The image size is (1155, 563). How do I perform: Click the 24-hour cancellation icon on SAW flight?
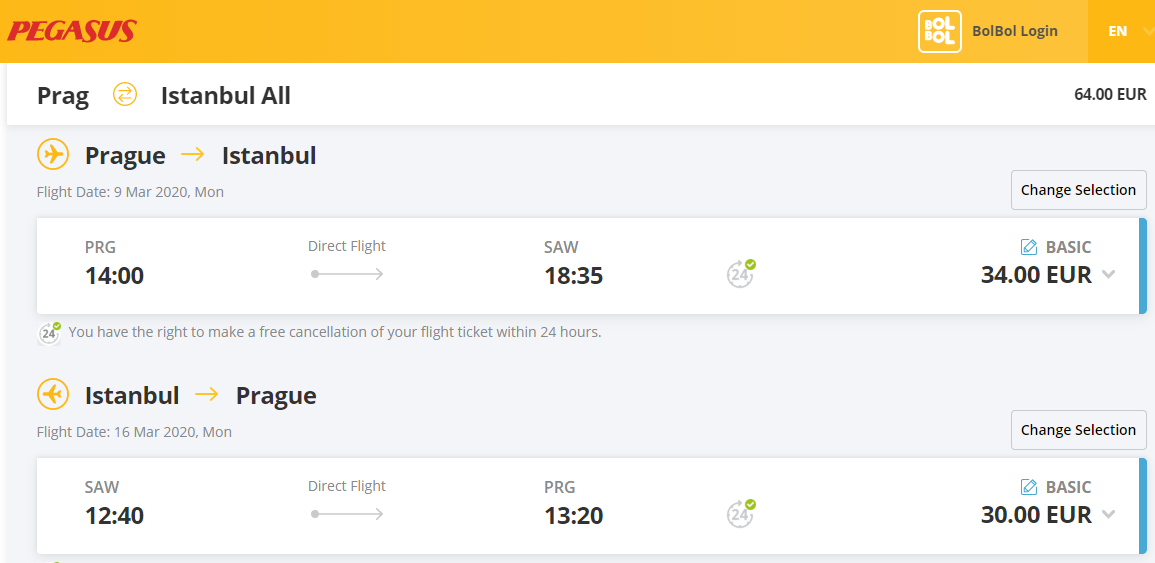740,514
